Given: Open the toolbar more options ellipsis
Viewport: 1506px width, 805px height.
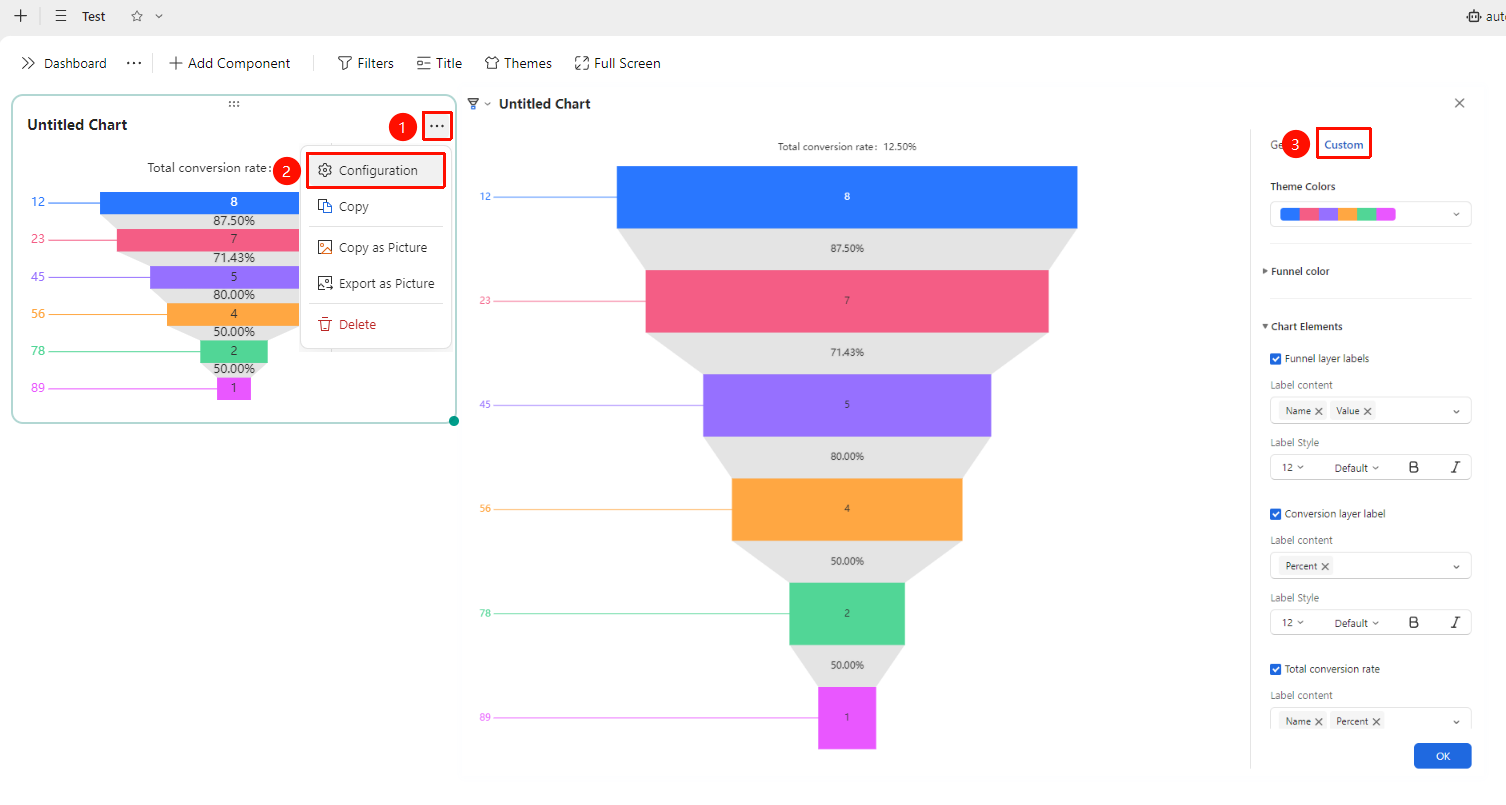Looking at the screenshot, I should click(x=134, y=63).
